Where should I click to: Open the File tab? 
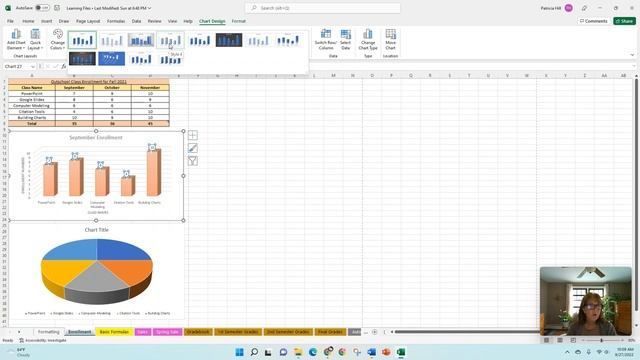10,21
